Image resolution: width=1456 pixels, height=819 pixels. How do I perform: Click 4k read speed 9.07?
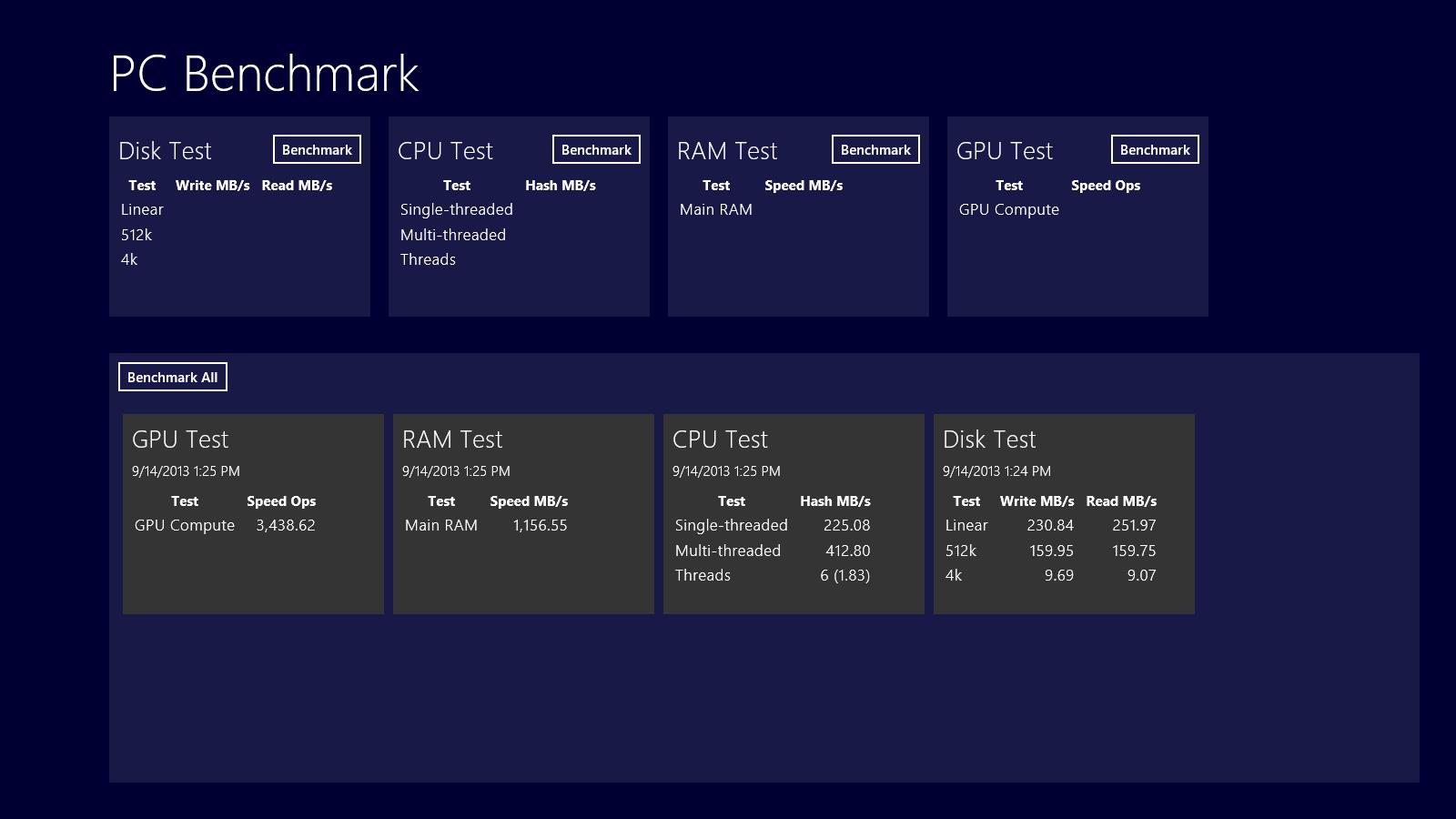point(1141,575)
